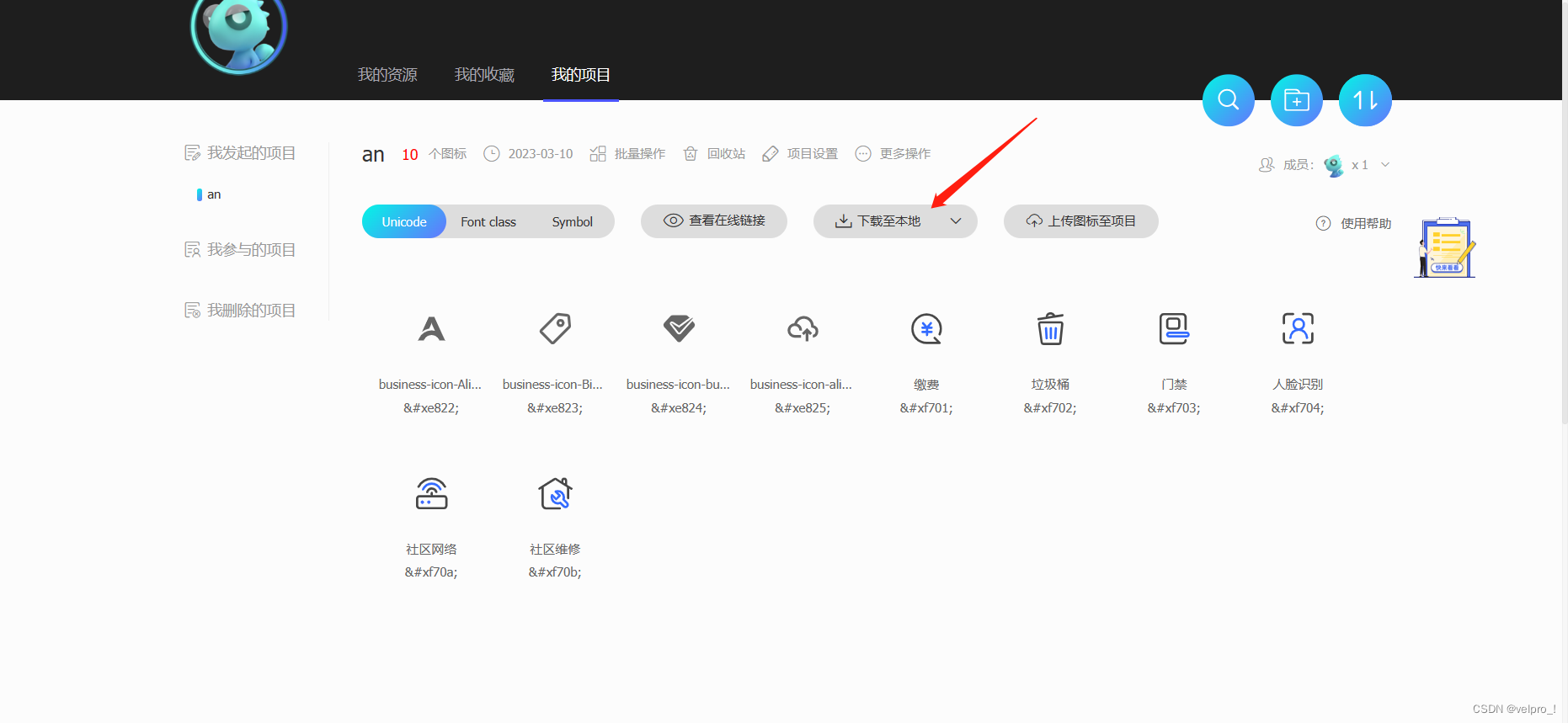Click the unicode code &#xe823;
Image resolution: width=1568 pixels, height=723 pixels.
pos(555,408)
